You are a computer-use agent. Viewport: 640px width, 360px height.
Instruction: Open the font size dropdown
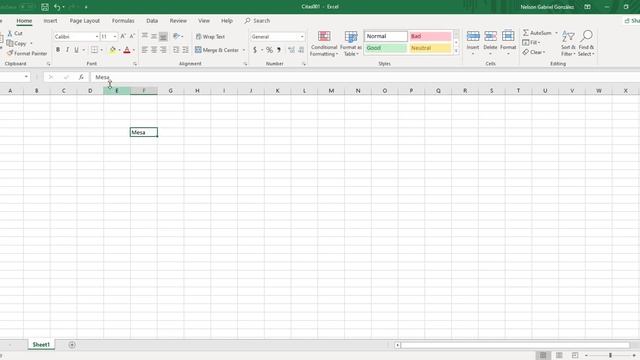click(x=115, y=37)
